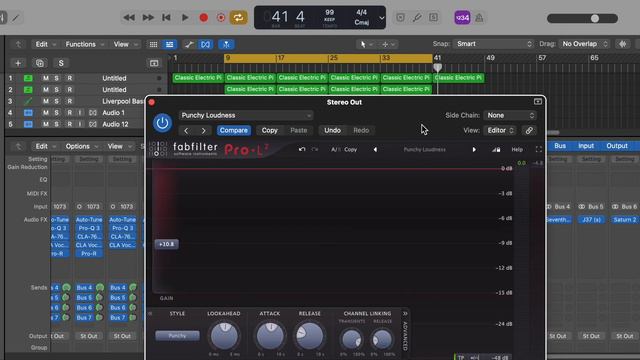This screenshot has height=360, width=640.
Task: Click the Copy button in plugin header
Action: pyautogui.click(x=269, y=131)
